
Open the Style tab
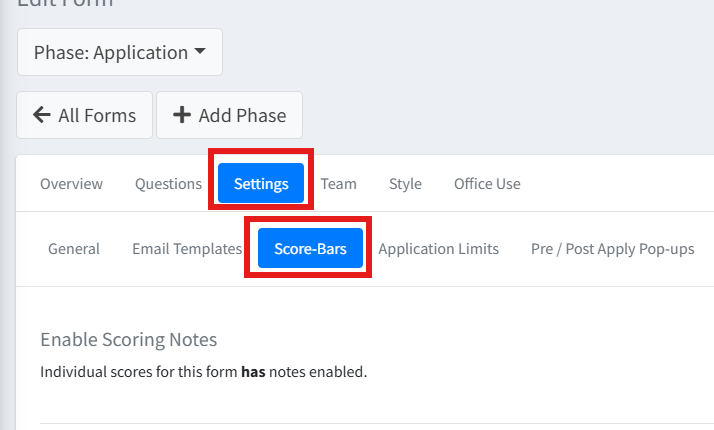pyautogui.click(x=405, y=183)
